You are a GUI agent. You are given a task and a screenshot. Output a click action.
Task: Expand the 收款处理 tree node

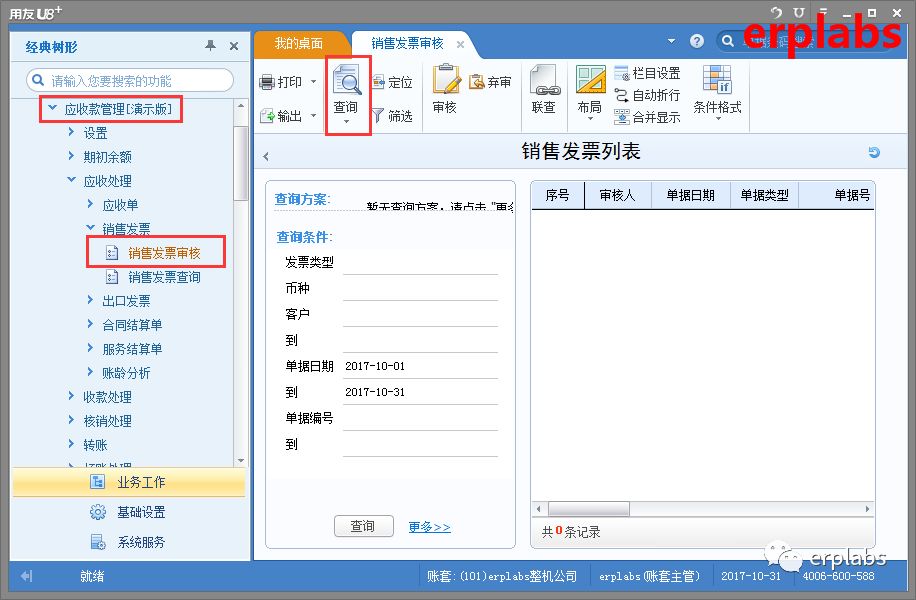(71, 396)
